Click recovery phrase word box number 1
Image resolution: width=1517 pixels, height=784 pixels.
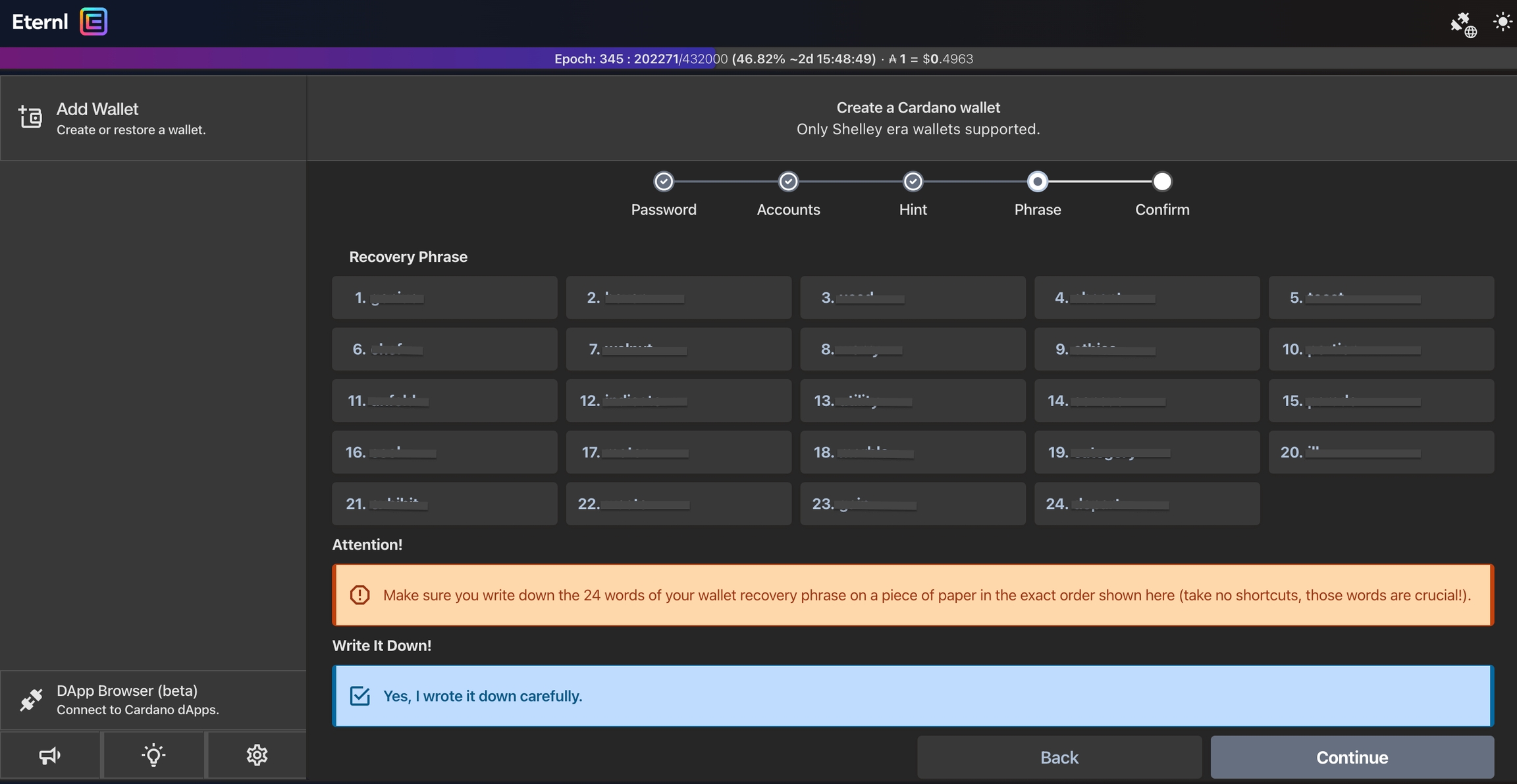pyautogui.click(x=444, y=298)
